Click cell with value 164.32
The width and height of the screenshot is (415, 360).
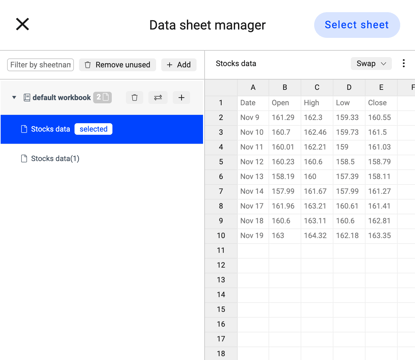(317, 235)
